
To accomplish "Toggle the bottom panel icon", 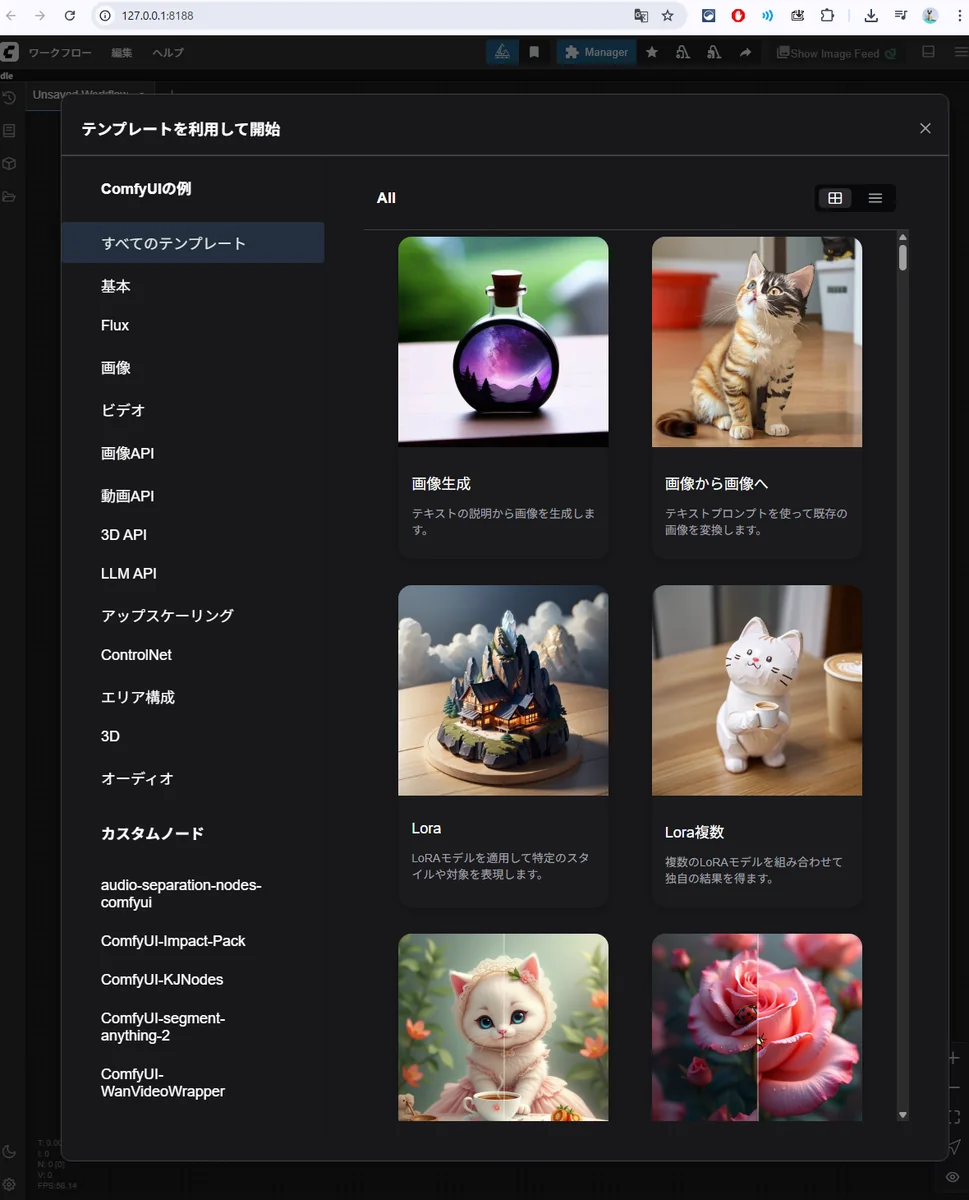I will click(928, 52).
